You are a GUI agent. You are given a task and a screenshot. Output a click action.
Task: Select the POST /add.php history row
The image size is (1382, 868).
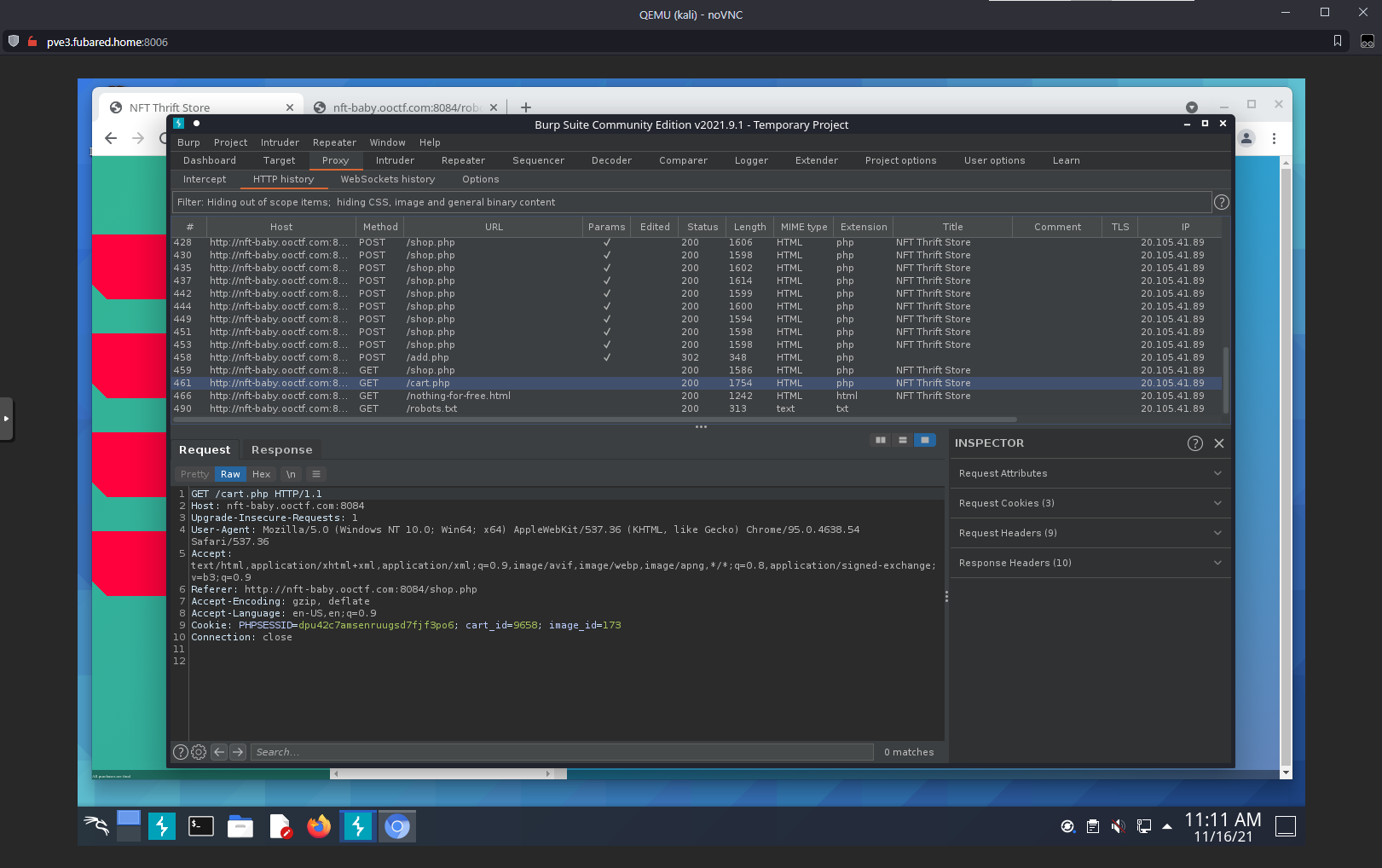point(697,357)
